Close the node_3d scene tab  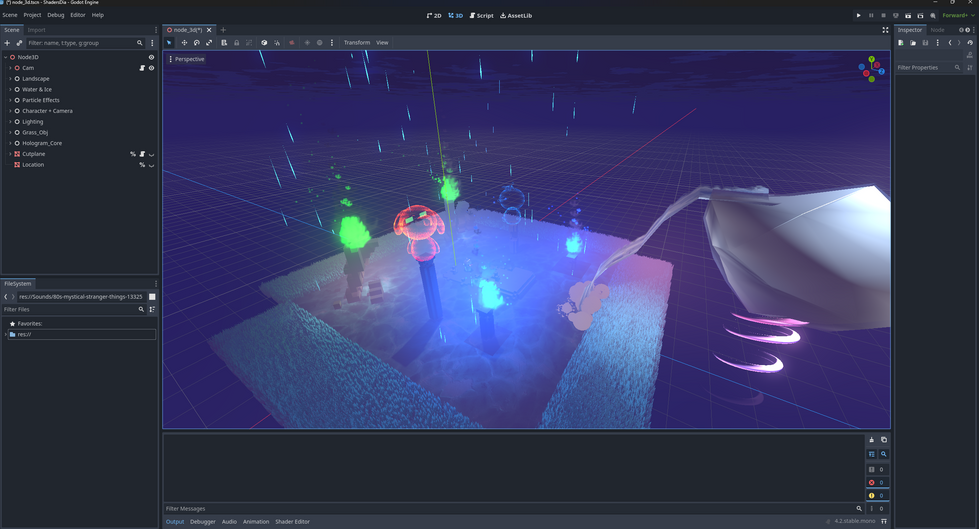click(x=209, y=30)
